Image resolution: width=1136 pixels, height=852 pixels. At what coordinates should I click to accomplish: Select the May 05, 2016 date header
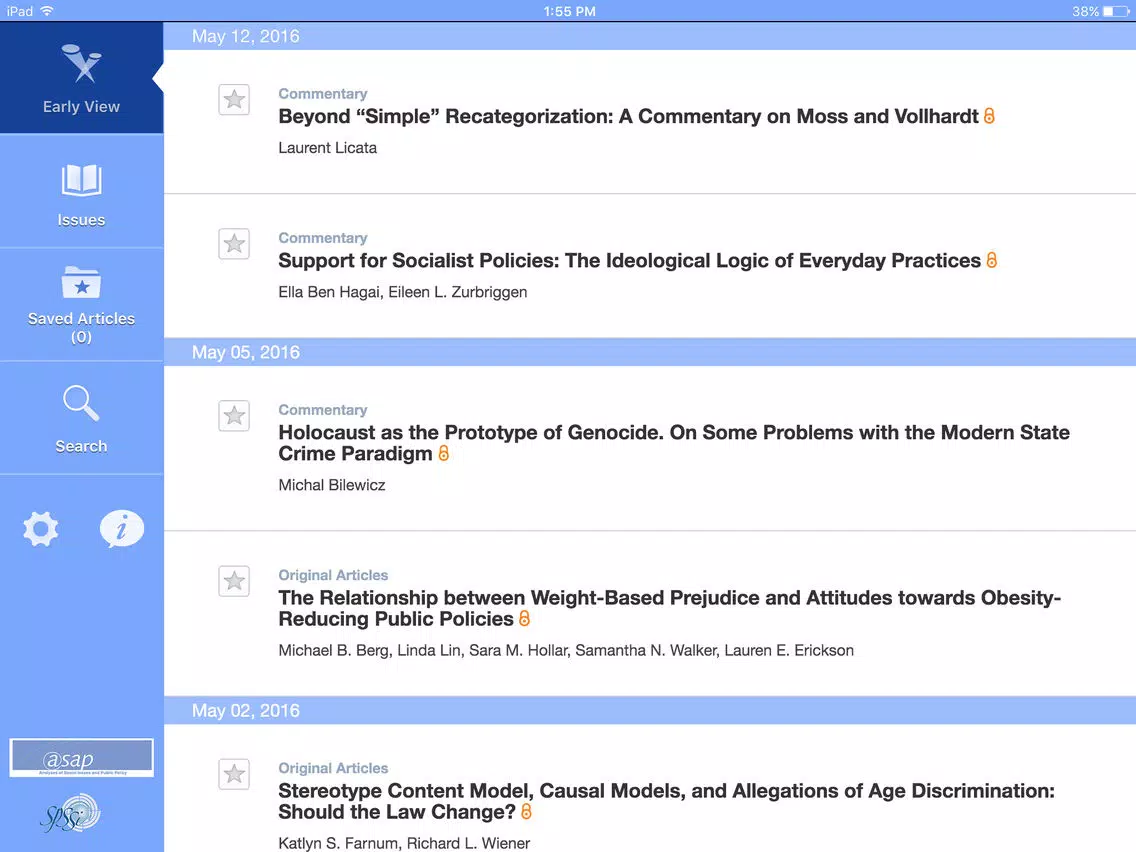(x=650, y=352)
